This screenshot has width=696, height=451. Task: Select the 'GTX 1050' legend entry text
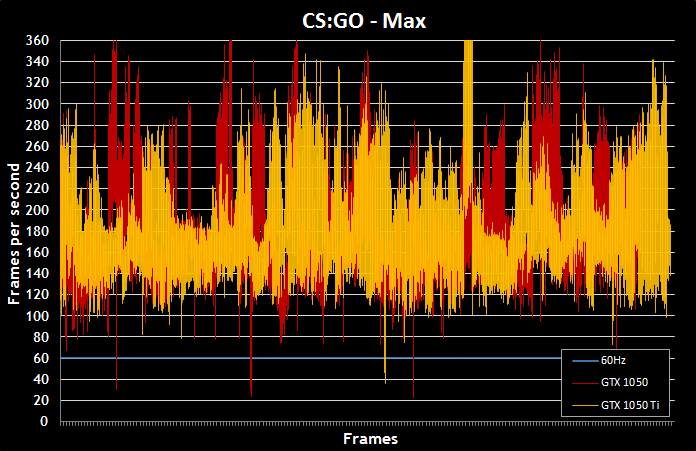tap(624, 382)
